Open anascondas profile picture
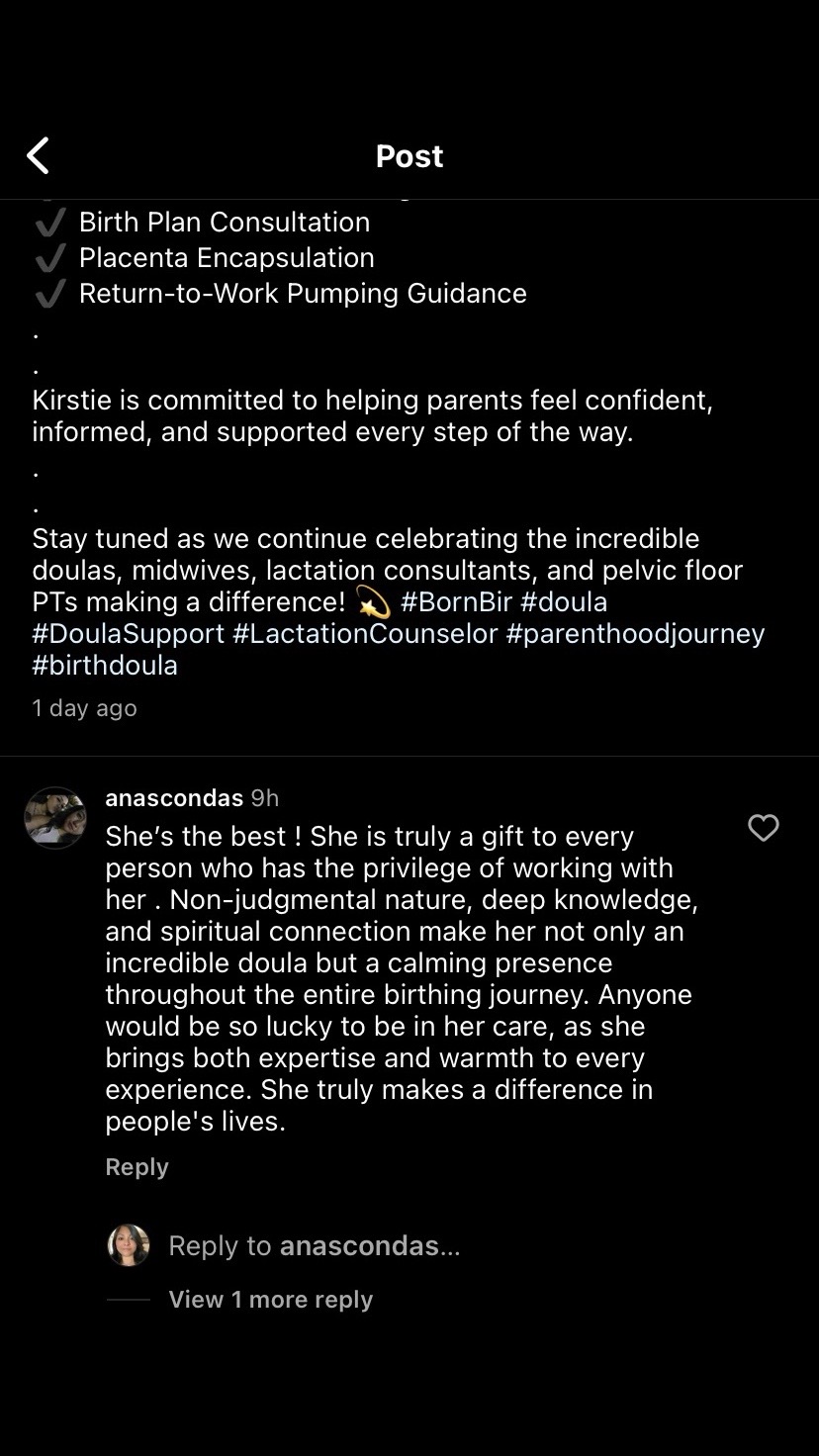The width and height of the screenshot is (819, 1456). pyautogui.click(x=55, y=818)
